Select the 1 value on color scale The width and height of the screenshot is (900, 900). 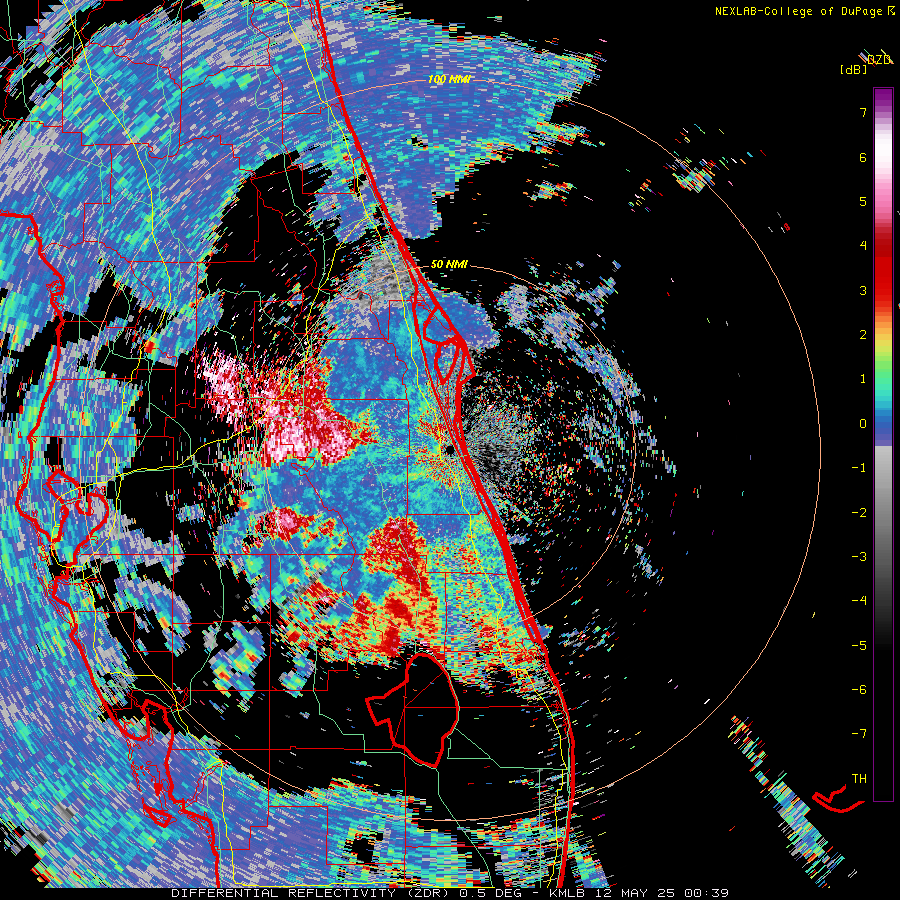pos(863,379)
